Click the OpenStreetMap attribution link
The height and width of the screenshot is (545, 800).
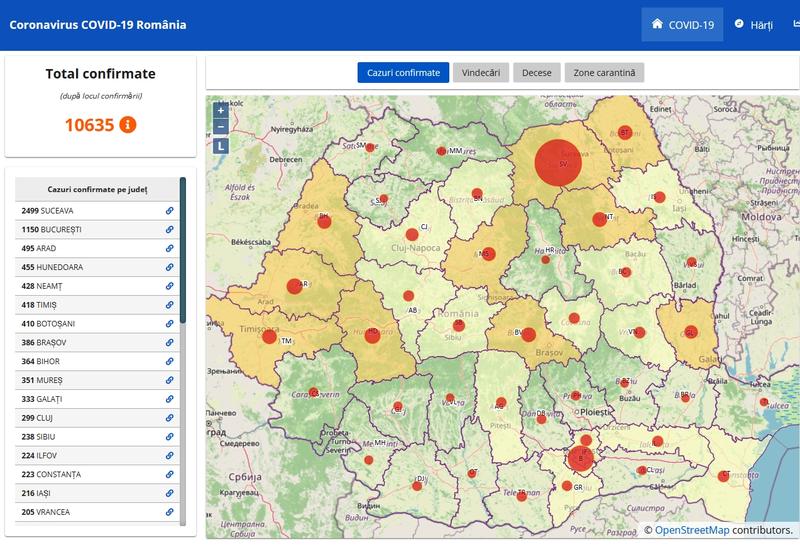(698, 530)
